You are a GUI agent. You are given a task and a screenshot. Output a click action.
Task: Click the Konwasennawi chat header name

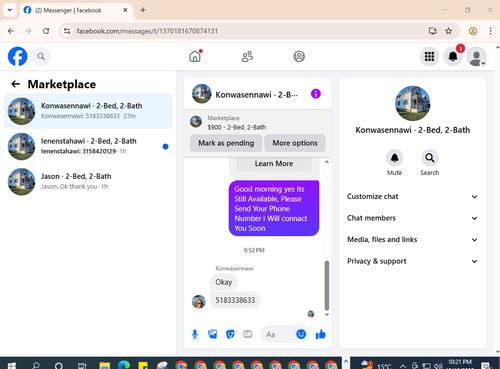tap(257, 95)
